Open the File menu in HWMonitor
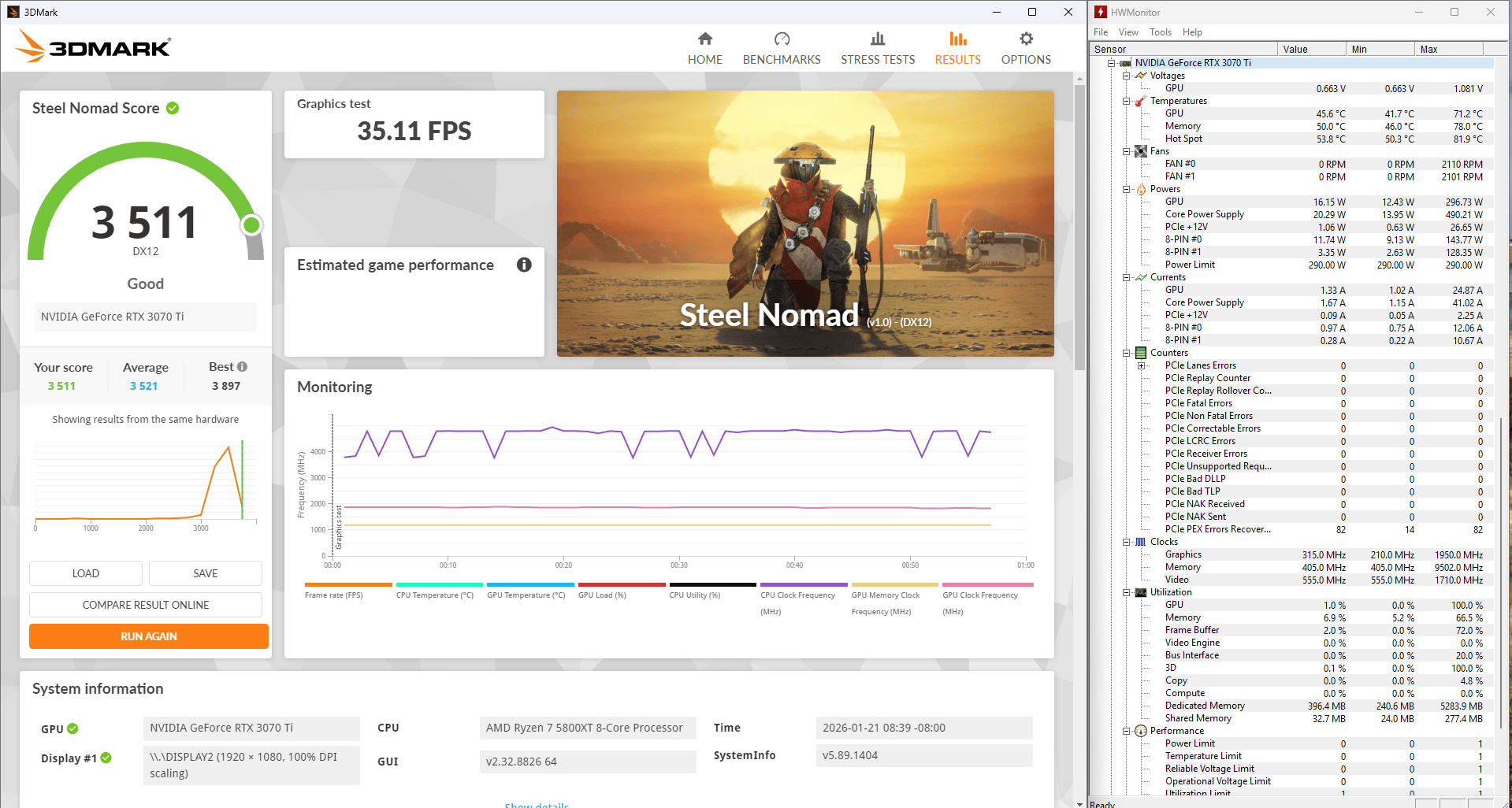1512x808 pixels. (x=1101, y=32)
